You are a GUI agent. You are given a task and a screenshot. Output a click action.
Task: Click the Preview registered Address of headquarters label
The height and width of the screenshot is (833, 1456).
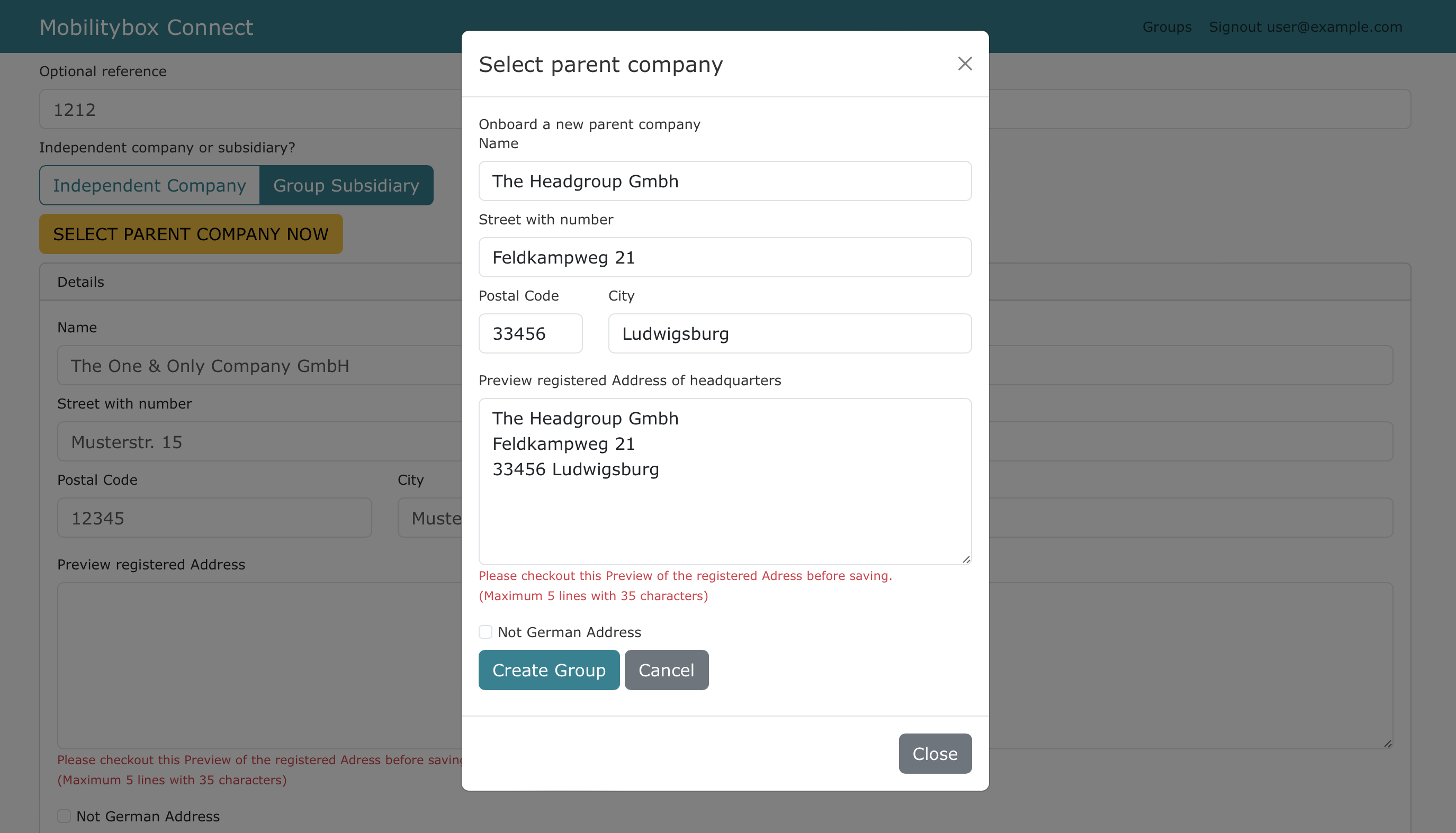click(x=630, y=381)
